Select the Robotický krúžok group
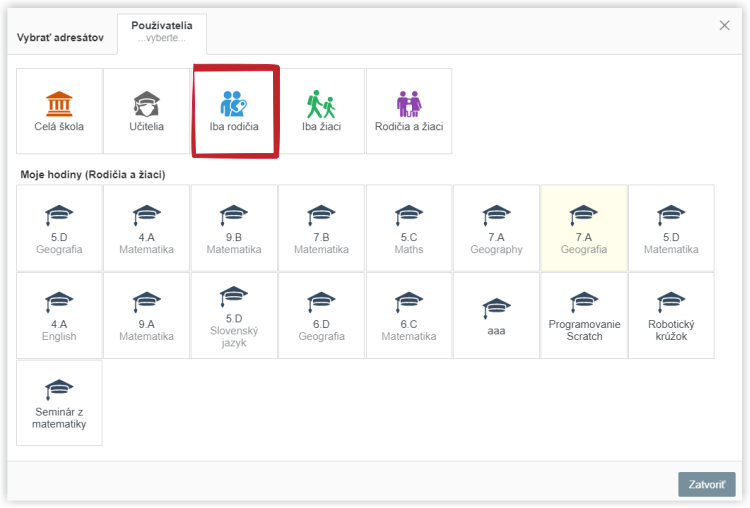The image size is (750, 508). pos(671,315)
